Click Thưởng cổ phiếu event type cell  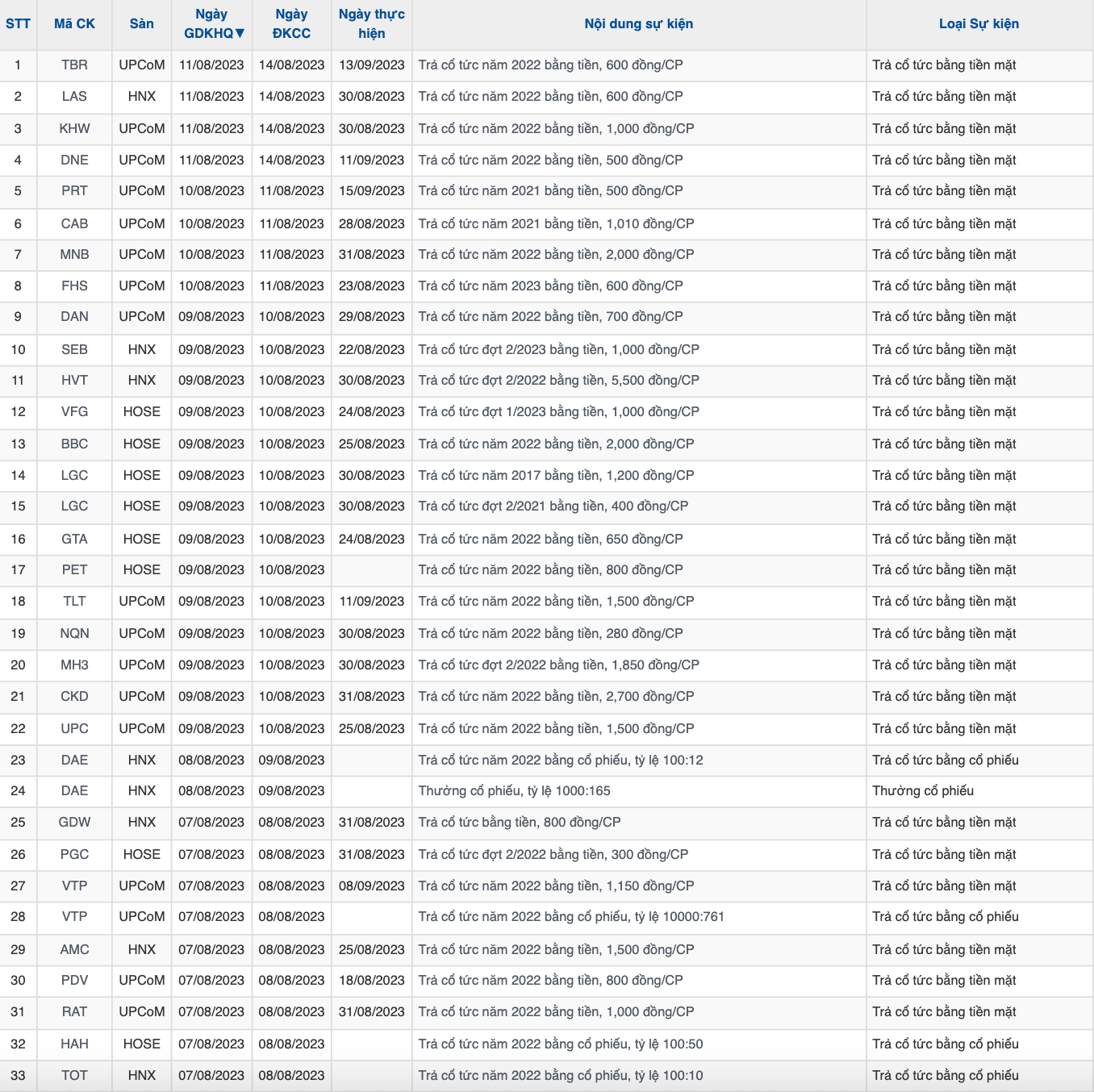[923, 791]
